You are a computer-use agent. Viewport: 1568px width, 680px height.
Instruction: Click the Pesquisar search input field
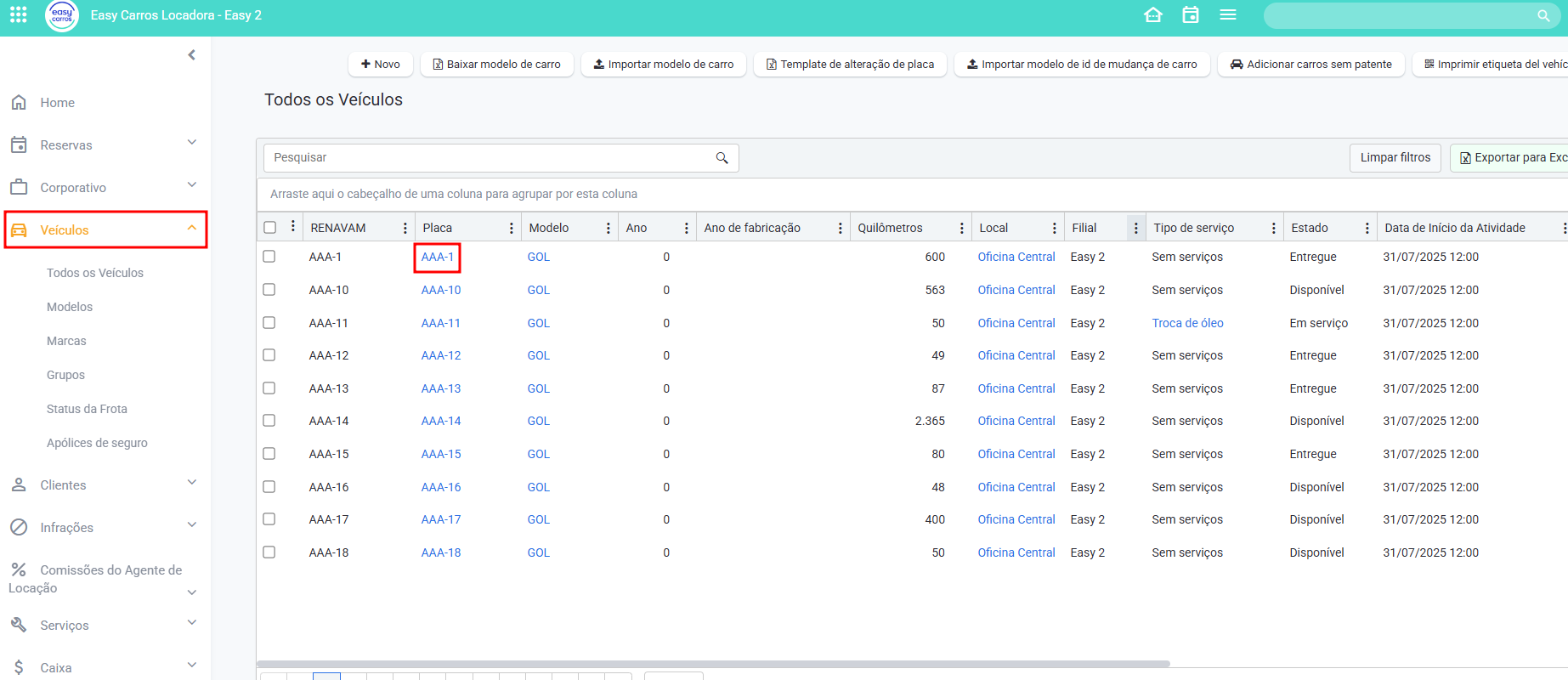point(489,158)
